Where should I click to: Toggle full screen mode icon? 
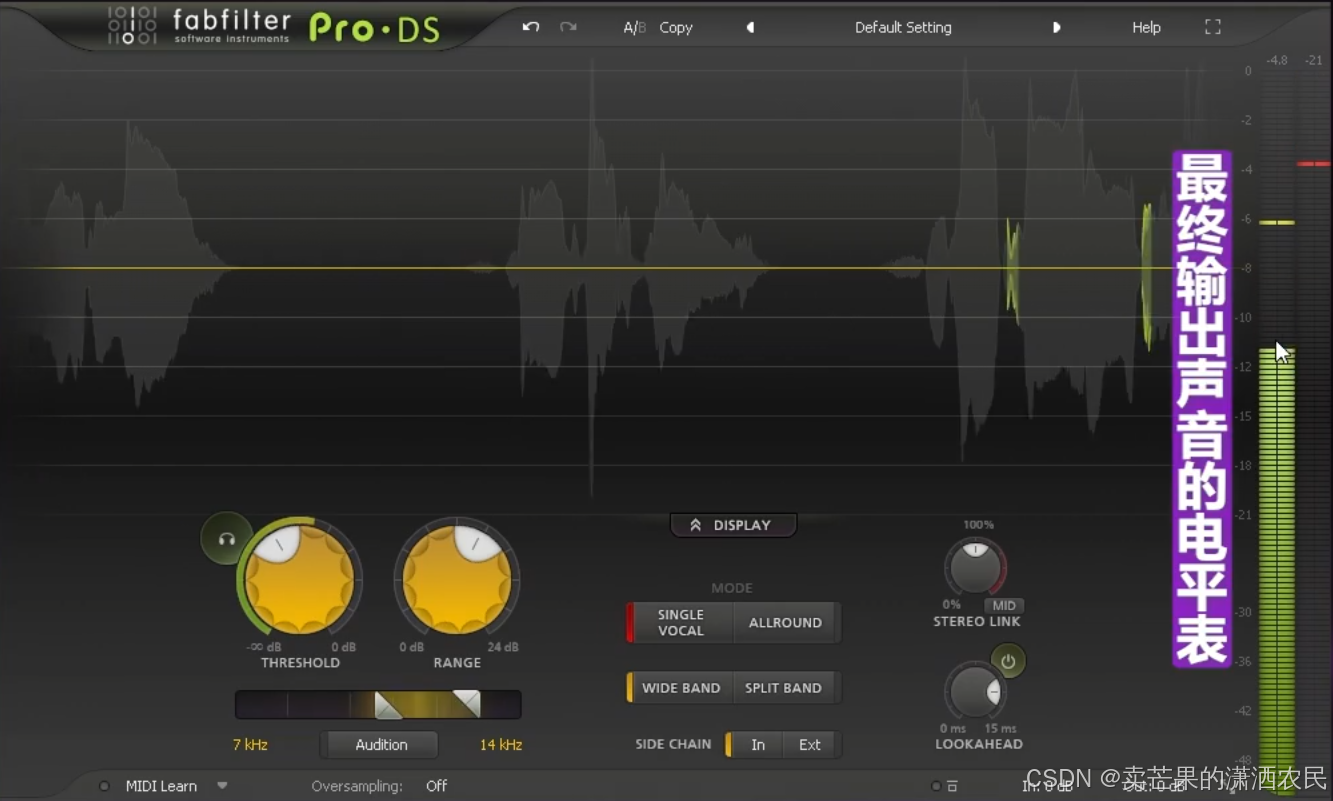click(1213, 27)
